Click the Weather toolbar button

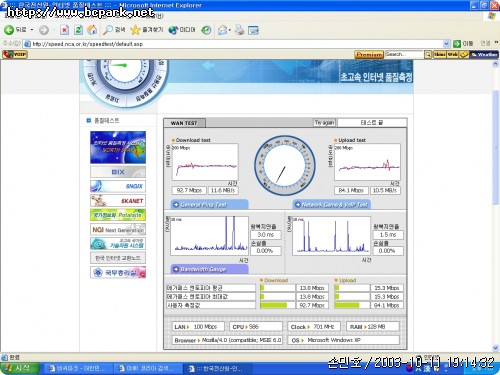tap(484, 54)
